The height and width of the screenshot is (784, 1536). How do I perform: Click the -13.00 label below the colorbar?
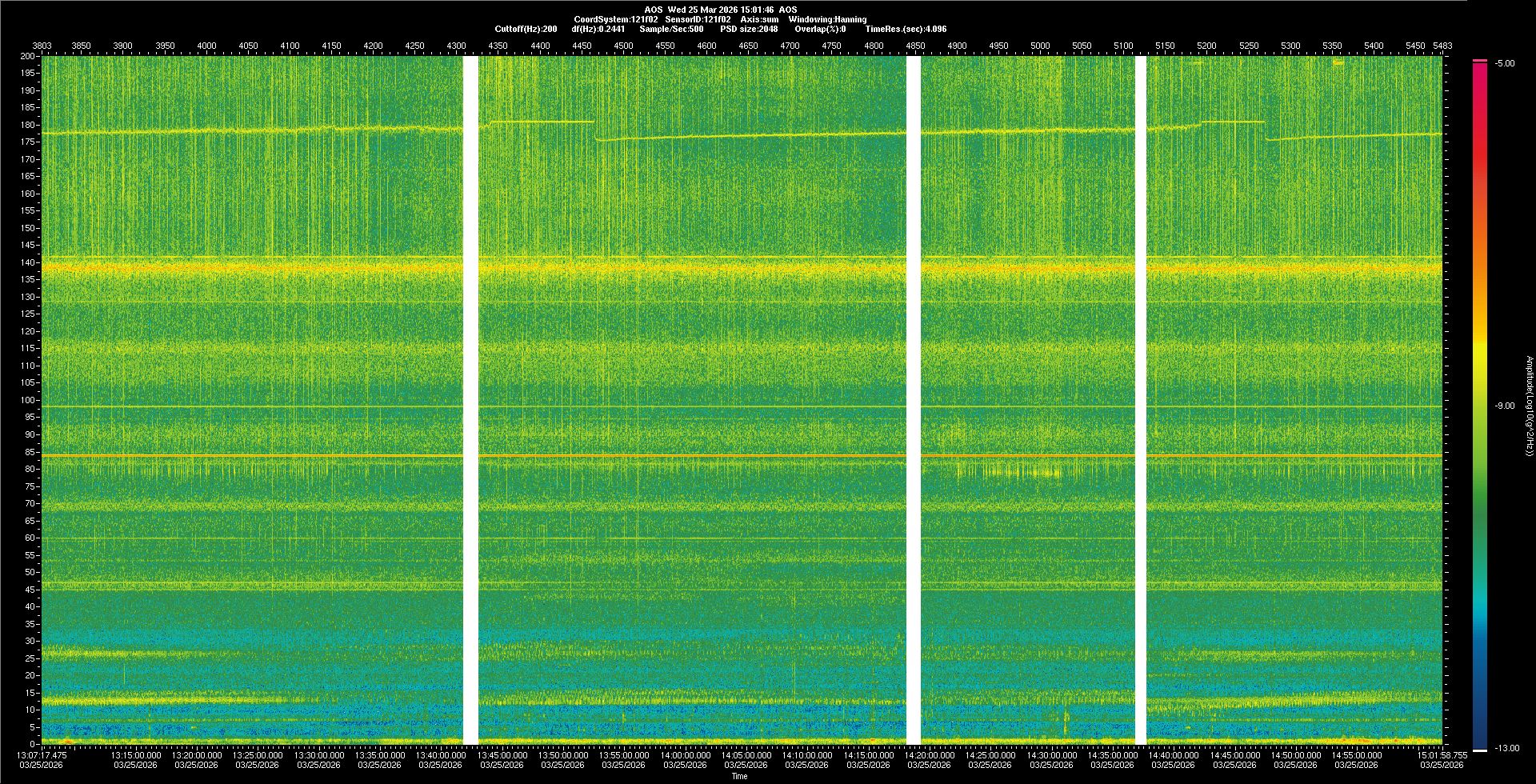[1506, 749]
